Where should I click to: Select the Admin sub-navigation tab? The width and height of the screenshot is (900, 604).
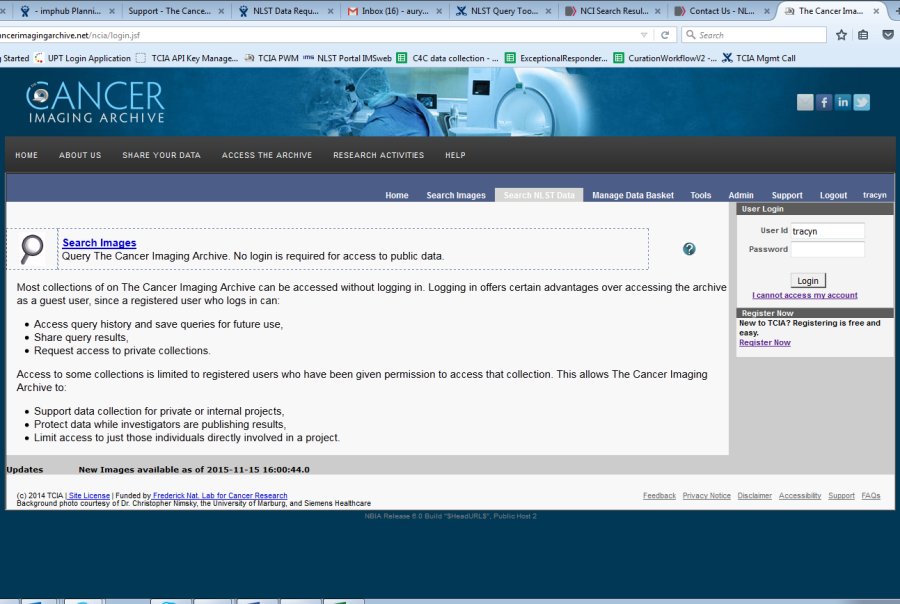740,195
